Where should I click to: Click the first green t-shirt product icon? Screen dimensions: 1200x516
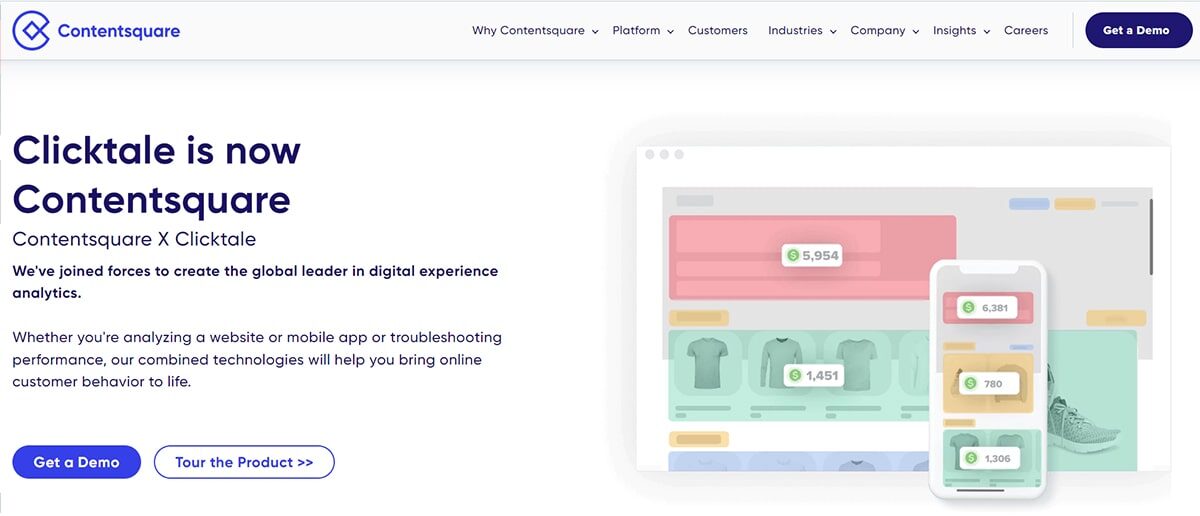707,362
